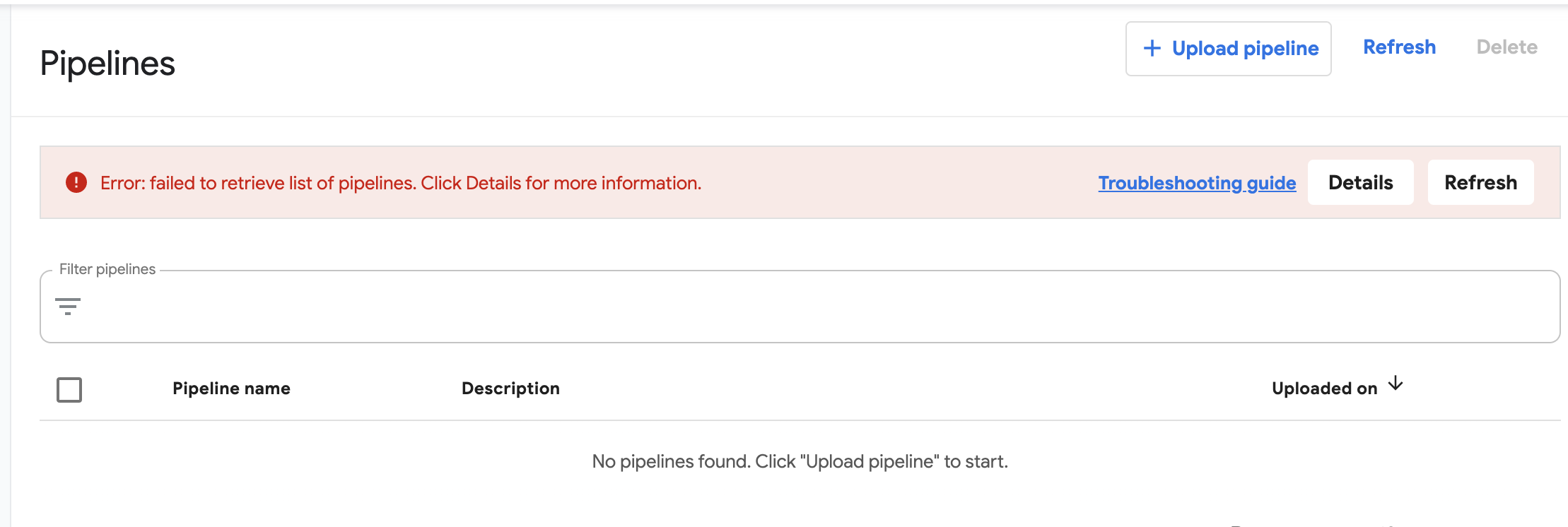Sort pipelines by Uploaded on column
1568x527 pixels.
[x=1325, y=388]
